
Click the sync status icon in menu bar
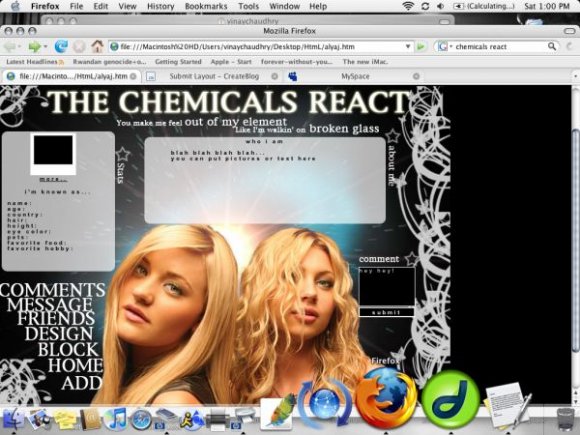[x=425, y=6]
